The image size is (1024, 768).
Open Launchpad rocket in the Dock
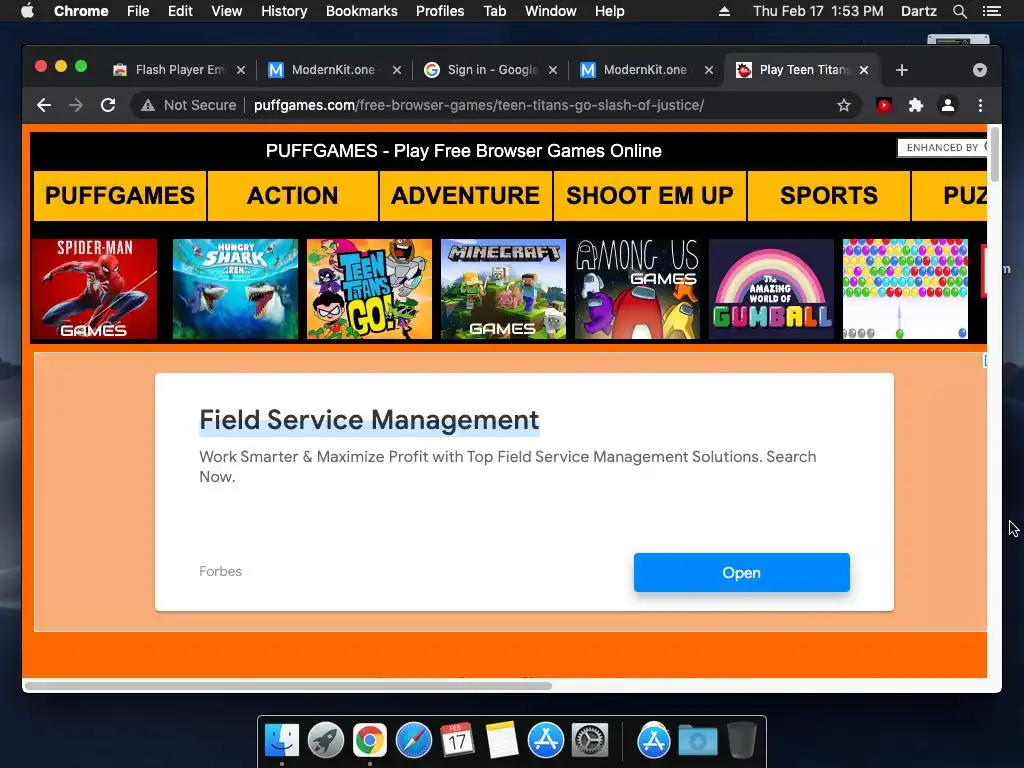click(x=326, y=741)
